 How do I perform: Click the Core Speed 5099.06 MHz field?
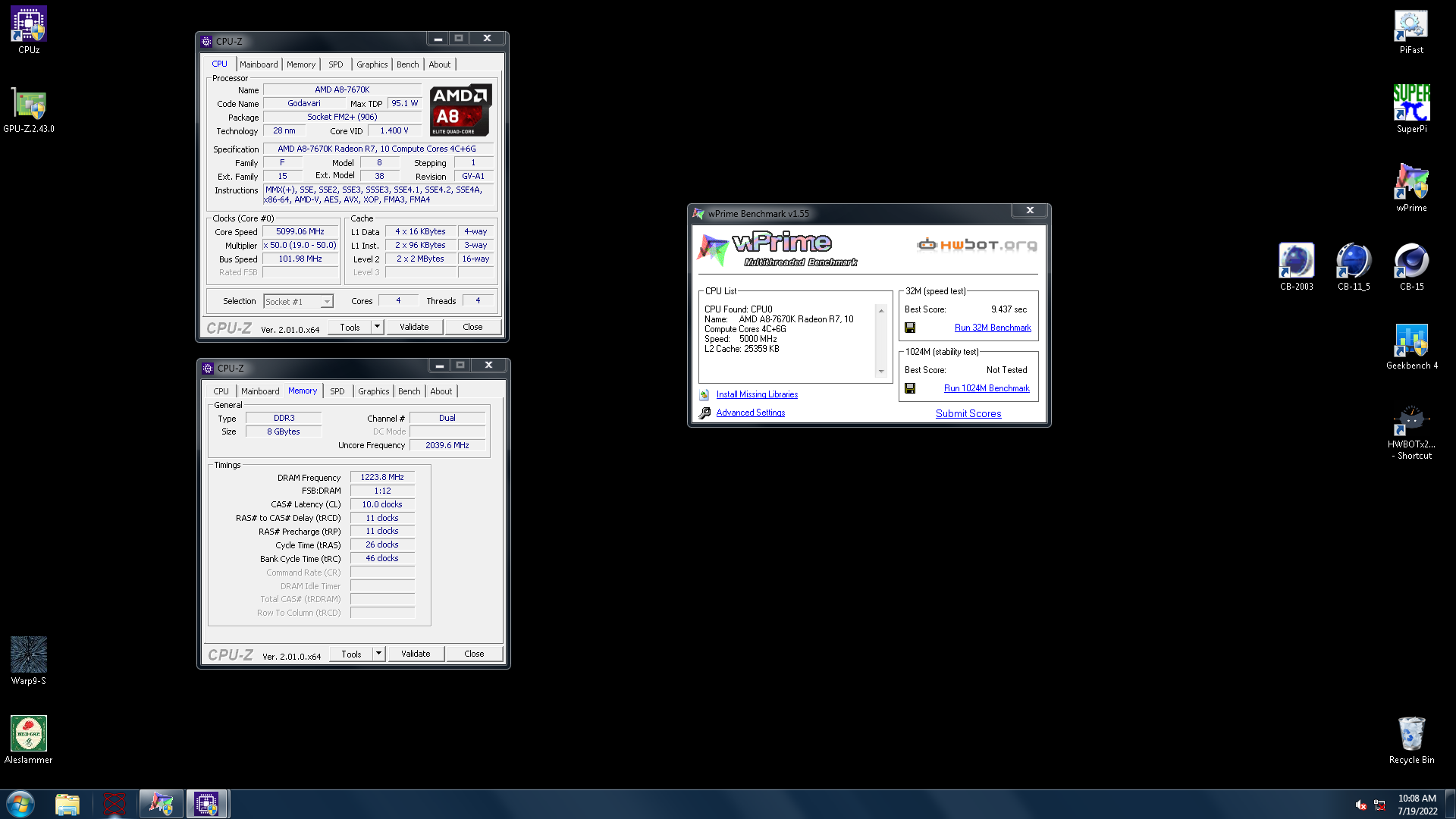coord(300,232)
